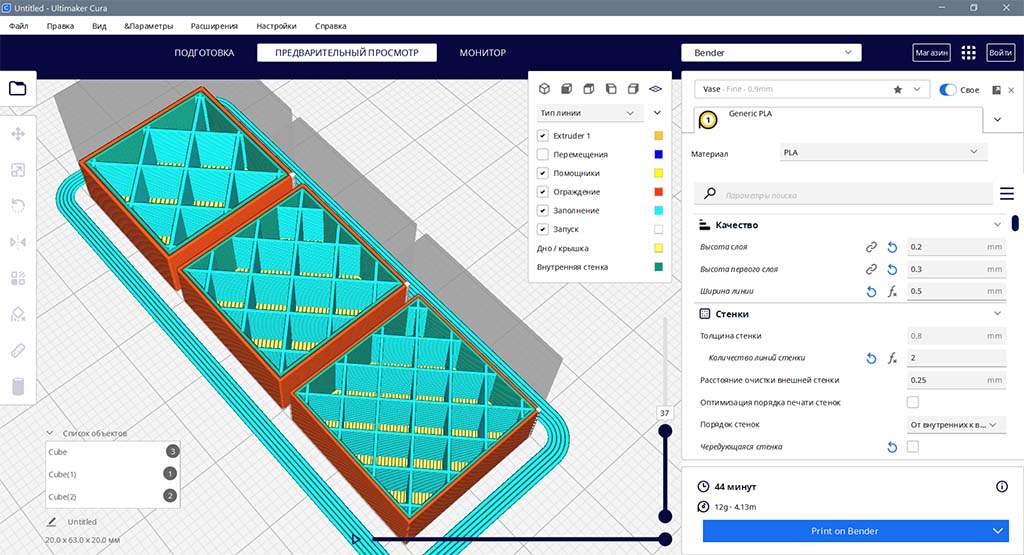Click the layer slider handle labeled 37
The image size is (1024, 555).
click(x=664, y=430)
